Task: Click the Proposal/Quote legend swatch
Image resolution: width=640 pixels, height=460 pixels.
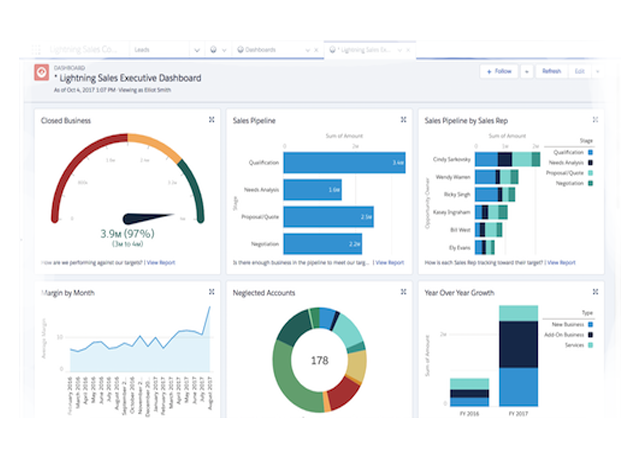Action: 590,173
